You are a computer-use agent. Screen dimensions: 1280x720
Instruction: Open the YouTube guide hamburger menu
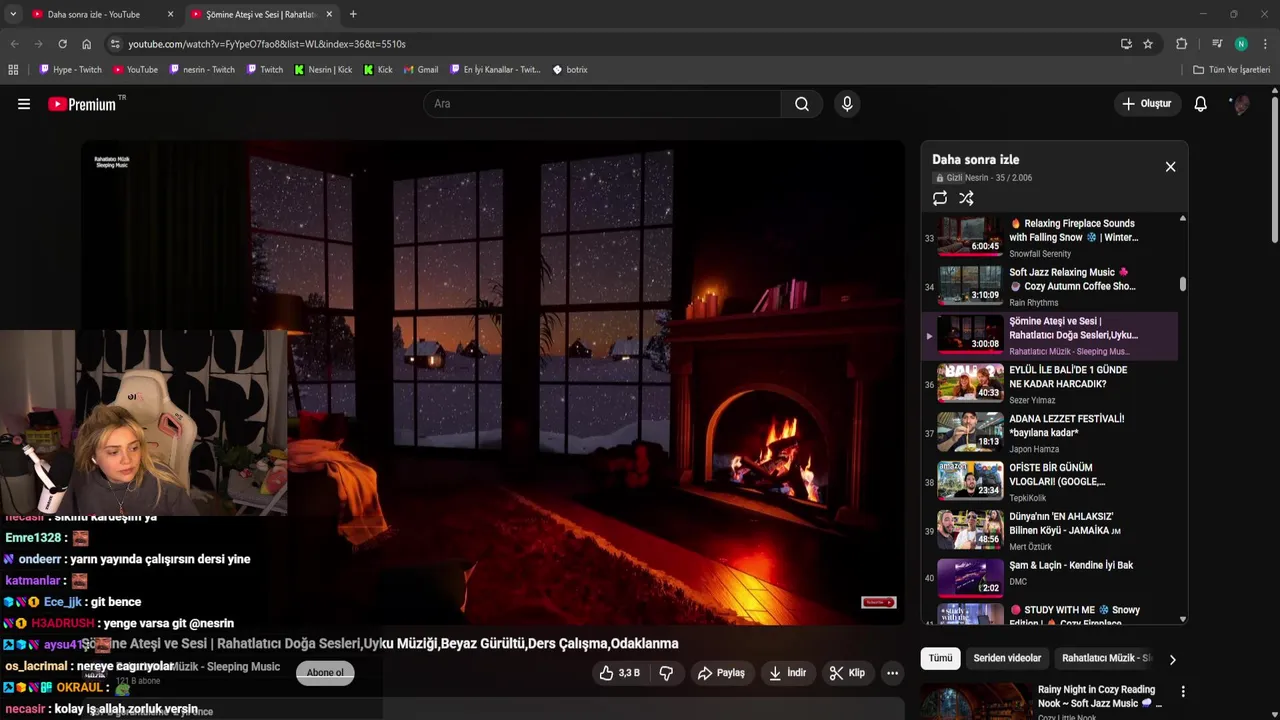coord(24,104)
